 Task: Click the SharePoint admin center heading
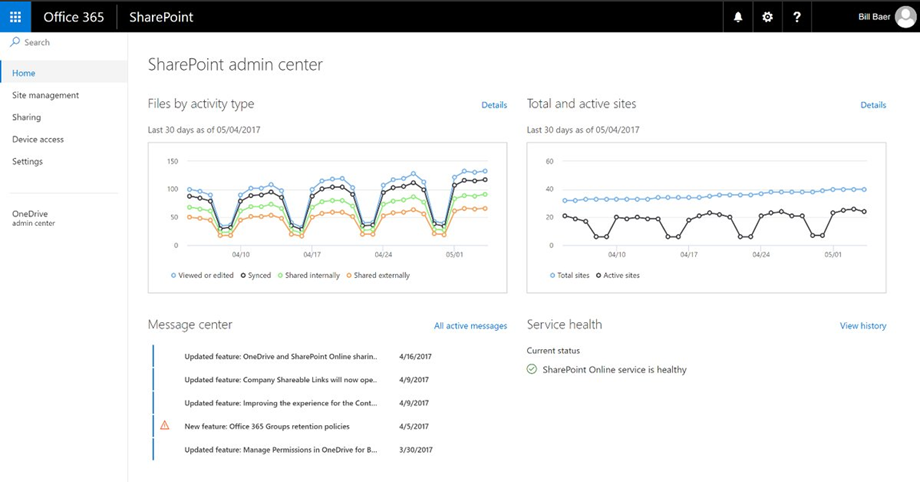pos(235,65)
